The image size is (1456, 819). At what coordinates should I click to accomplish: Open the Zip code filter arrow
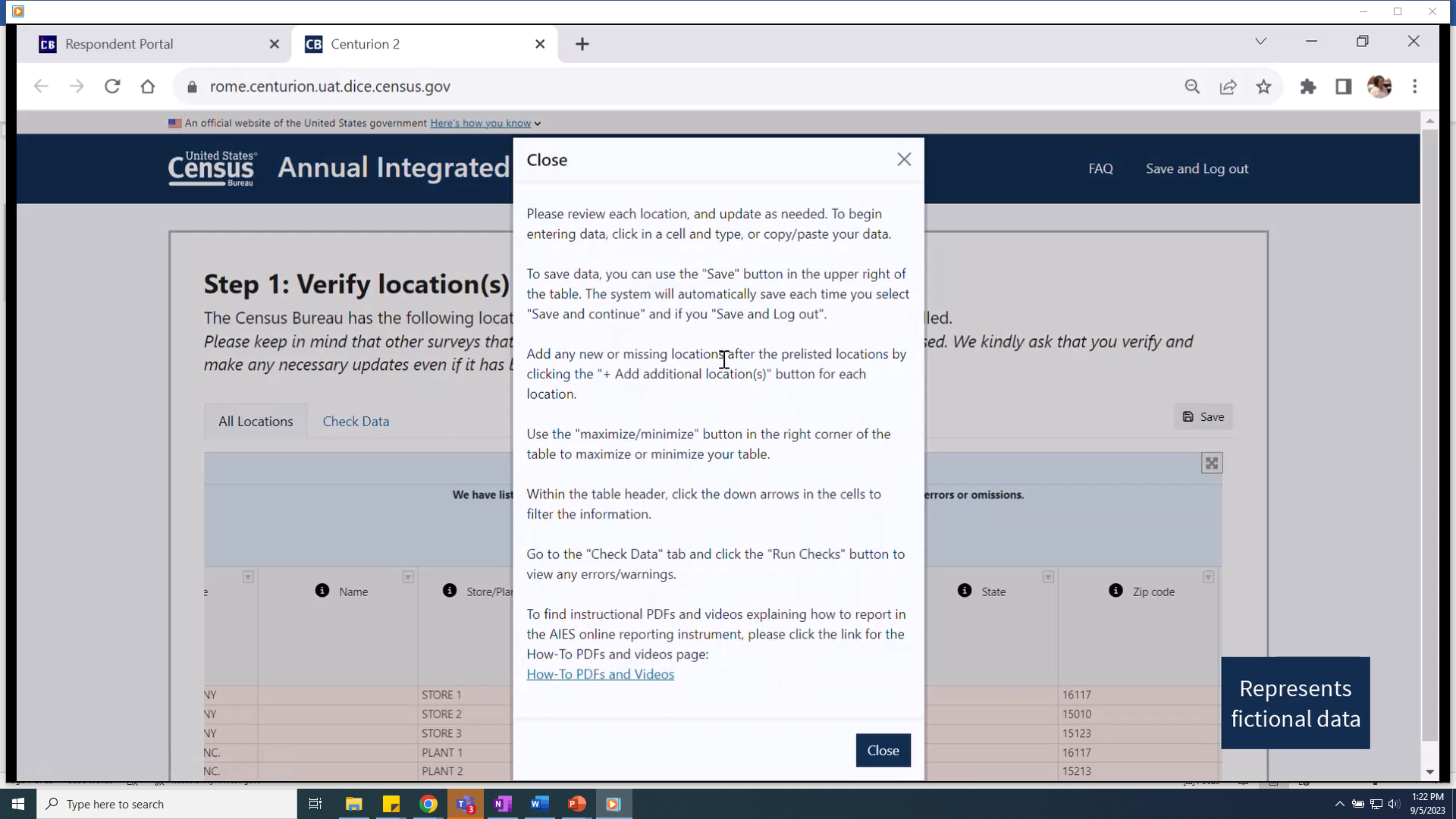point(1208,577)
